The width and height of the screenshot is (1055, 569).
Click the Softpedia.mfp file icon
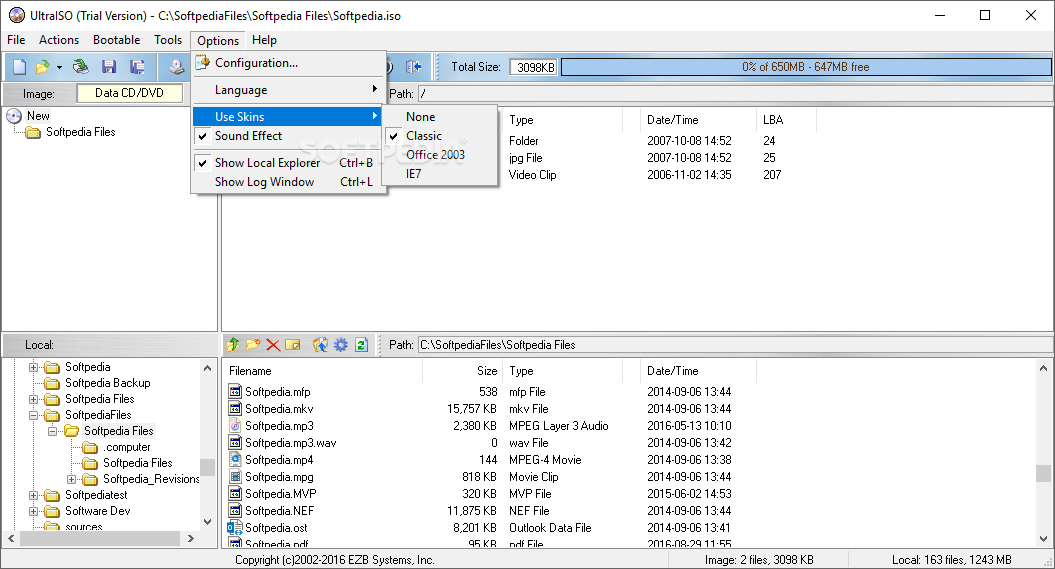coord(235,391)
